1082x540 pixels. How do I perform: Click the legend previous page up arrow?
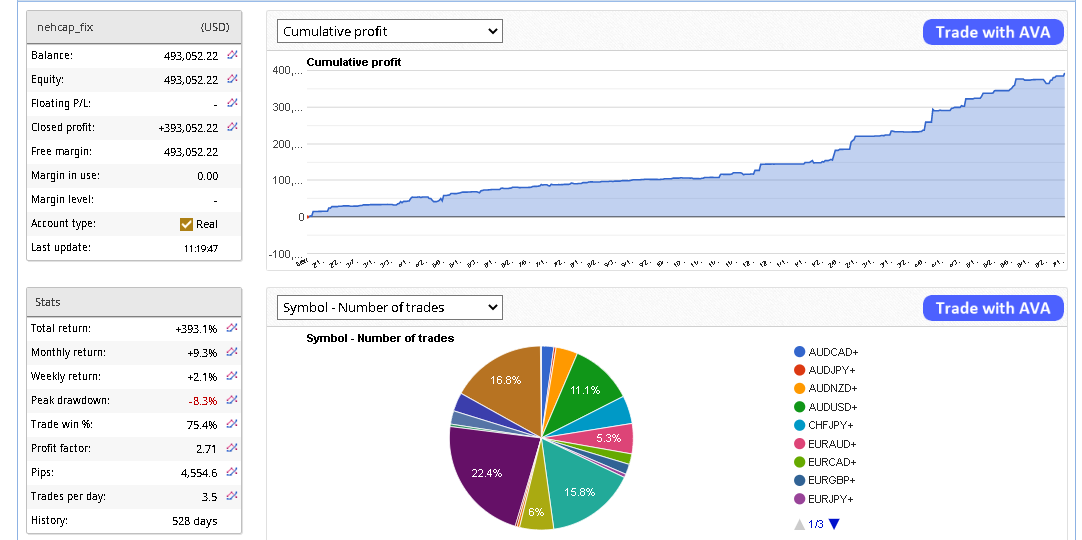798,524
